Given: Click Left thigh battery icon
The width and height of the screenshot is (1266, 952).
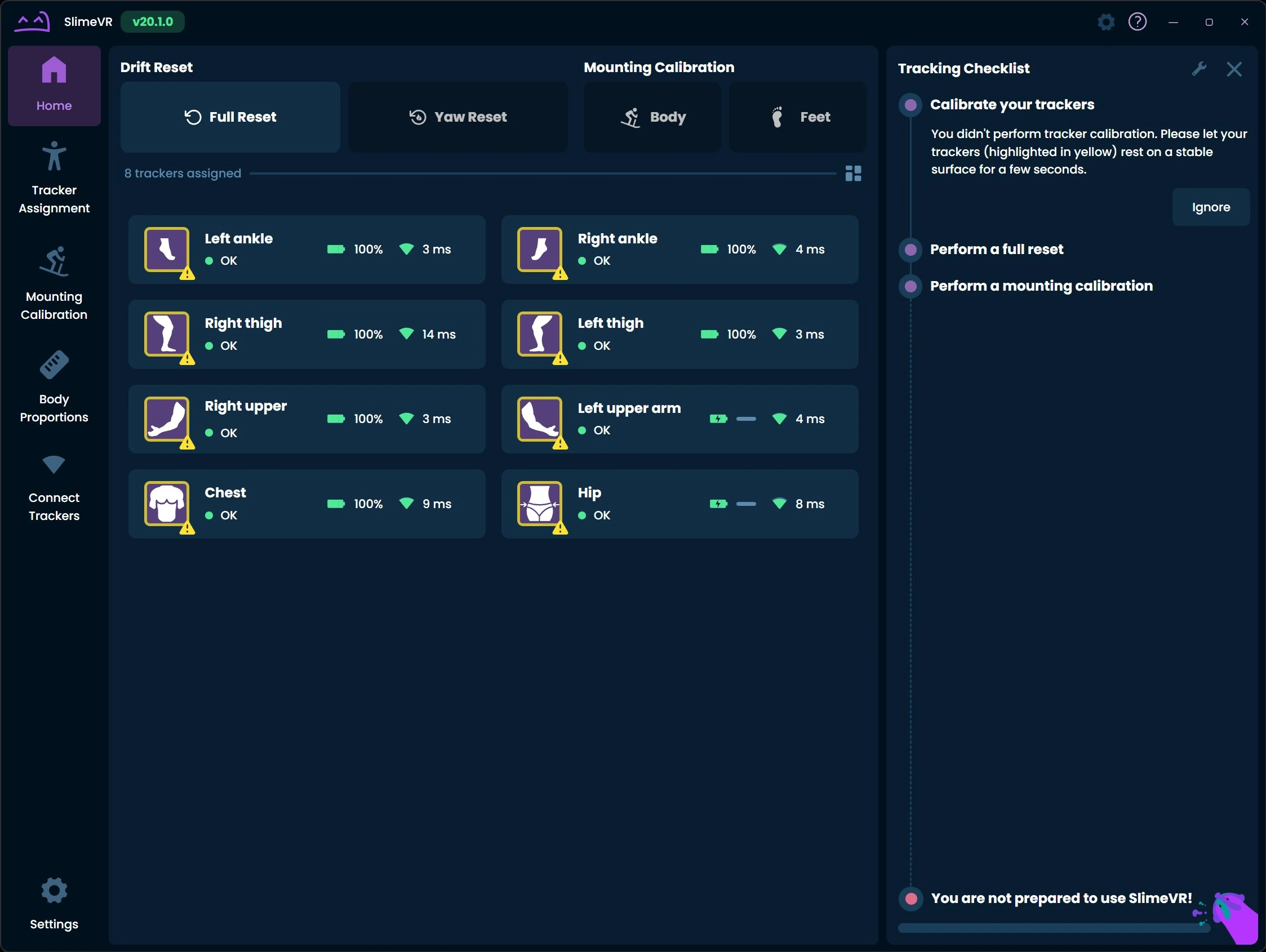Looking at the screenshot, I should tap(710, 334).
